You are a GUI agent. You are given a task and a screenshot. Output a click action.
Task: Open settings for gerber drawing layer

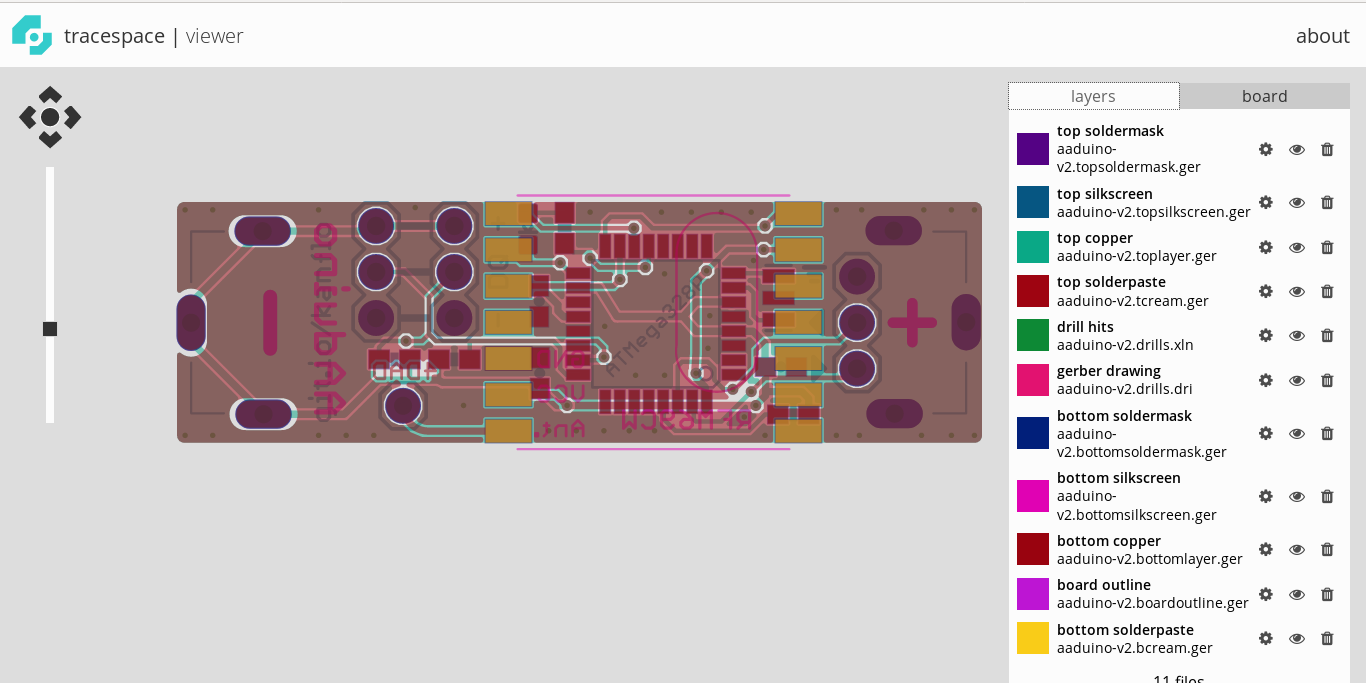[1265, 380]
